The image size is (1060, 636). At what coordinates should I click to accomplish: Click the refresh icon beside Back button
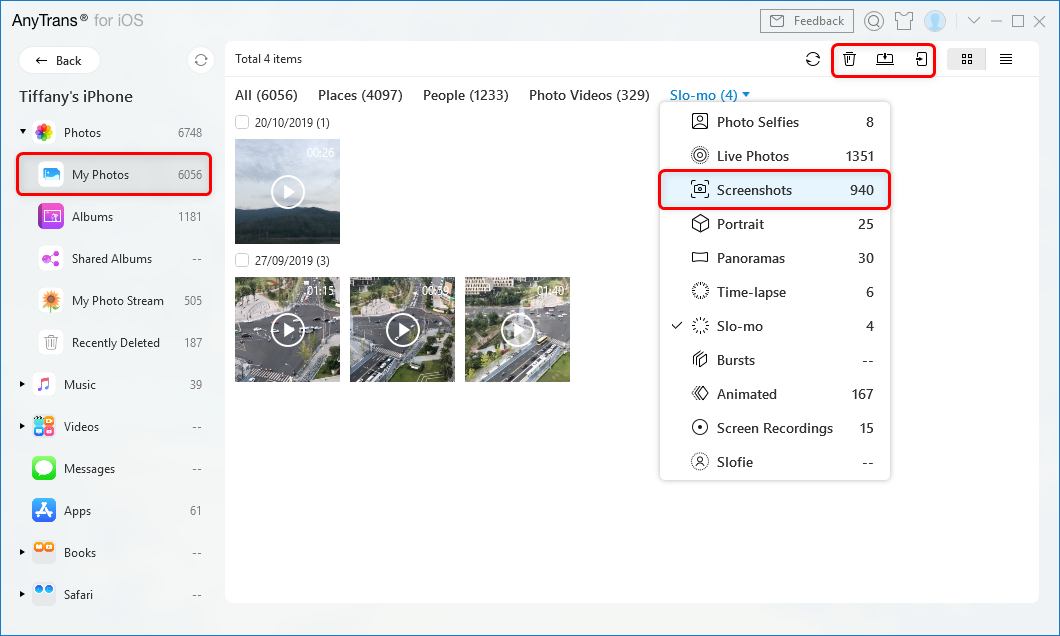tap(201, 60)
